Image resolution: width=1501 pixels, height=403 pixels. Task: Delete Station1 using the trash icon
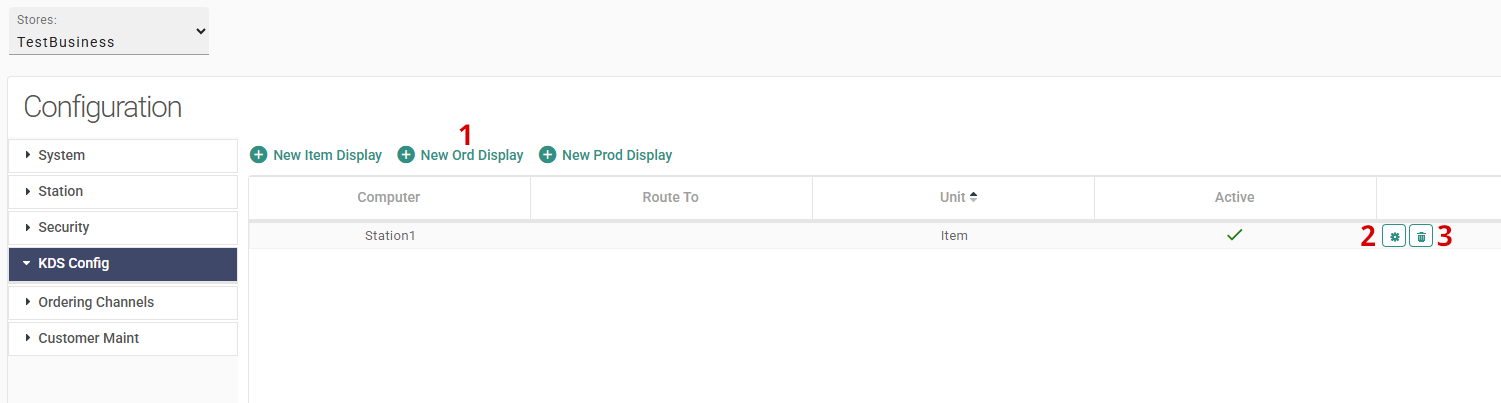1421,236
